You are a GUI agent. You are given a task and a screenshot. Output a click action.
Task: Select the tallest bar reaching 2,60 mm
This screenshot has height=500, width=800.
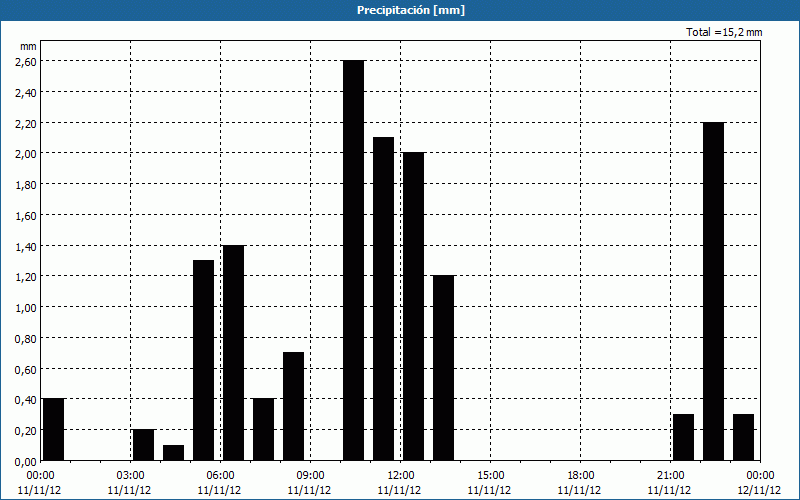coord(354,260)
